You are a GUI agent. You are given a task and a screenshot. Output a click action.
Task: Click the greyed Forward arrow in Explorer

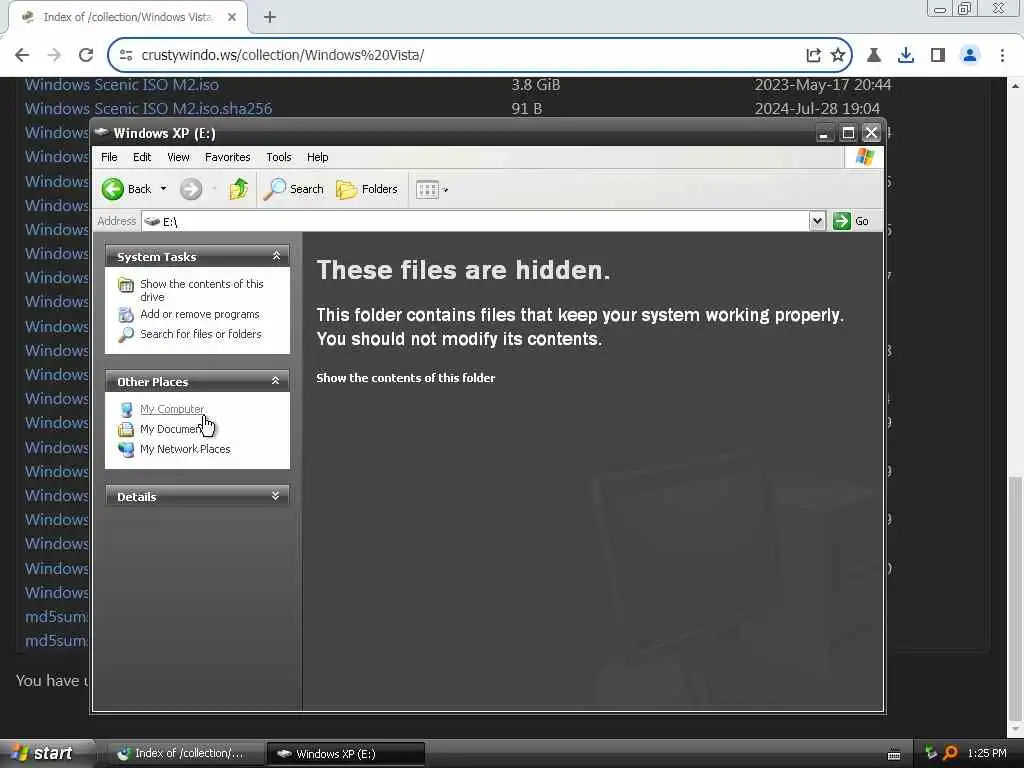click(191, 189)
